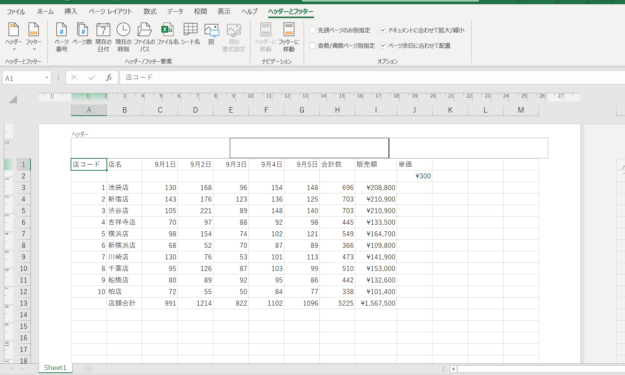Switch to the 数式 tab
The width and height of the screenshot is (625, 375).
tap(150, 12)
